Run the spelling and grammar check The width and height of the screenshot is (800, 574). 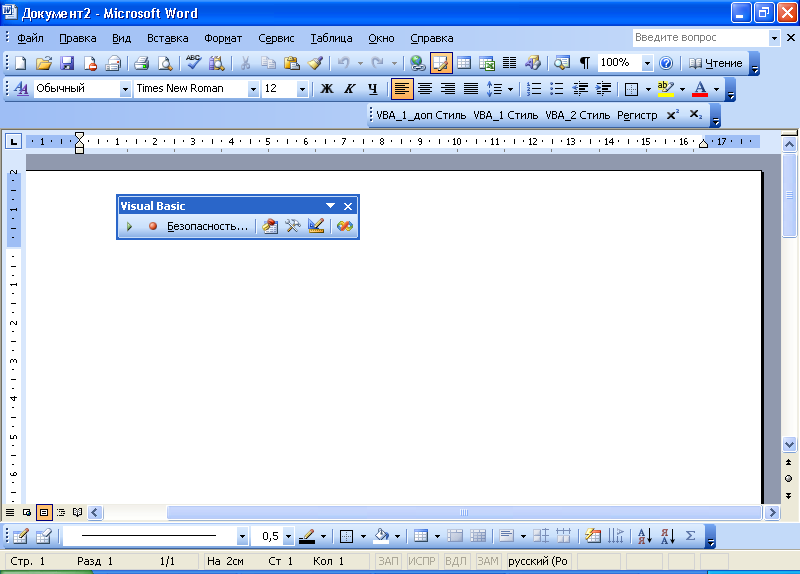[193, 63]
